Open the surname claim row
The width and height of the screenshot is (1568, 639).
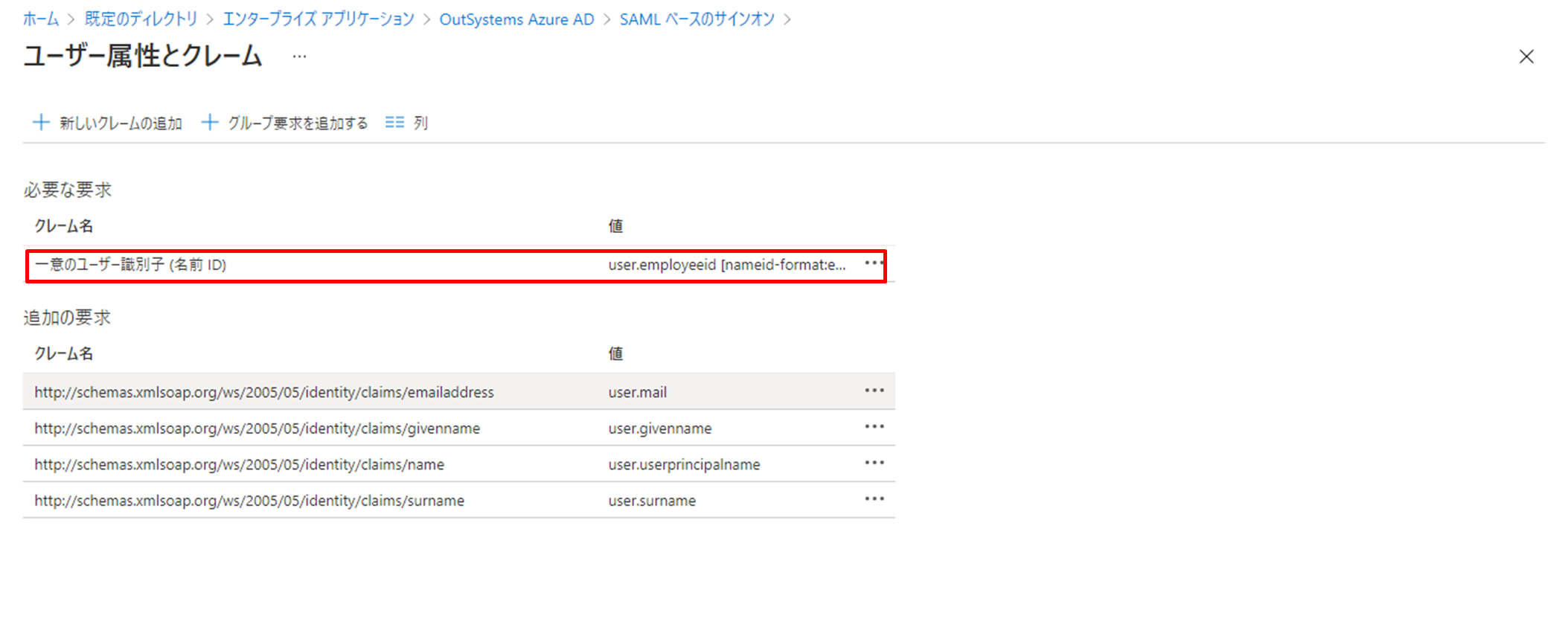[x=249, y=501]
